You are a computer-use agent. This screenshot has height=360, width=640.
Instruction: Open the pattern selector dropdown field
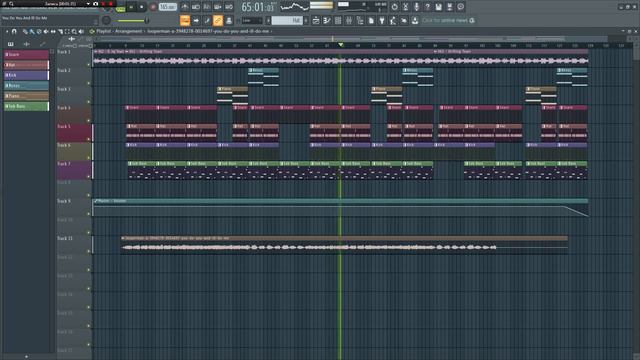click(288, 20)
